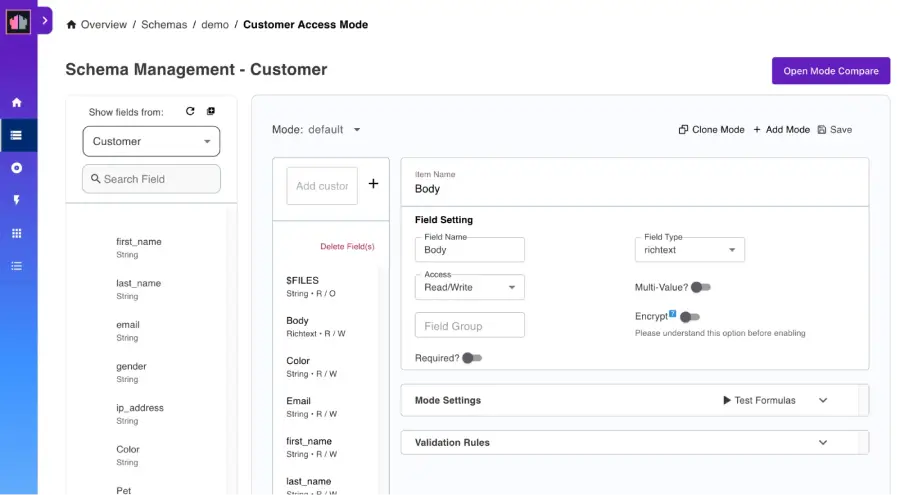900x495 pixels.
Task: Open the Access Read/Write dropdown
Action: [x=470, y=287]
